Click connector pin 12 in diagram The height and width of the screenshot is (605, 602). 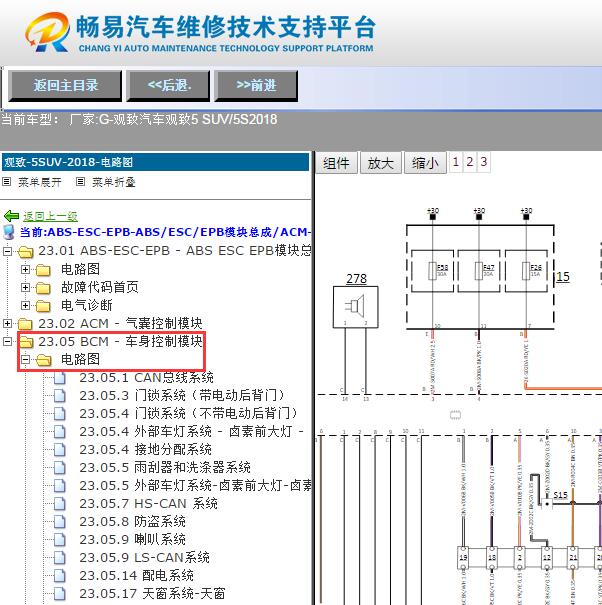[x=547, y=558]
